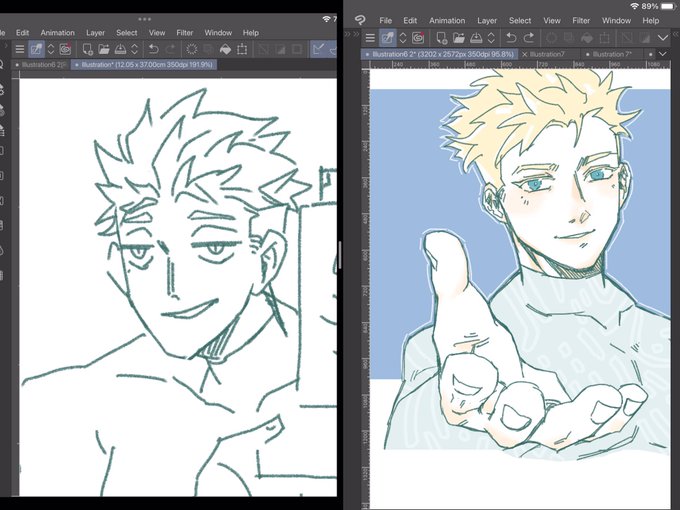Open the Select menu in the right window
The height and width of the screenshot is (510, 680).
click(520, 20)
